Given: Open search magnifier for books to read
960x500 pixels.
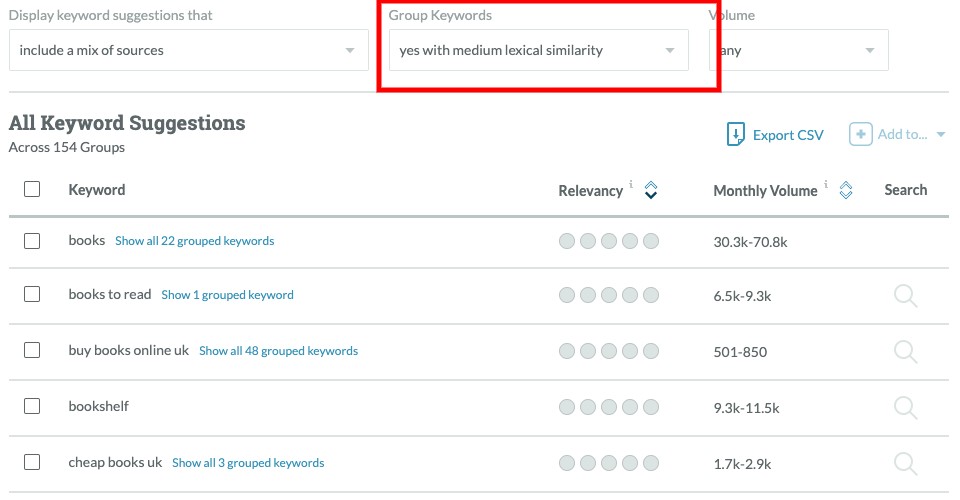Looking at the screenshot, I should [x=906, y=296].
